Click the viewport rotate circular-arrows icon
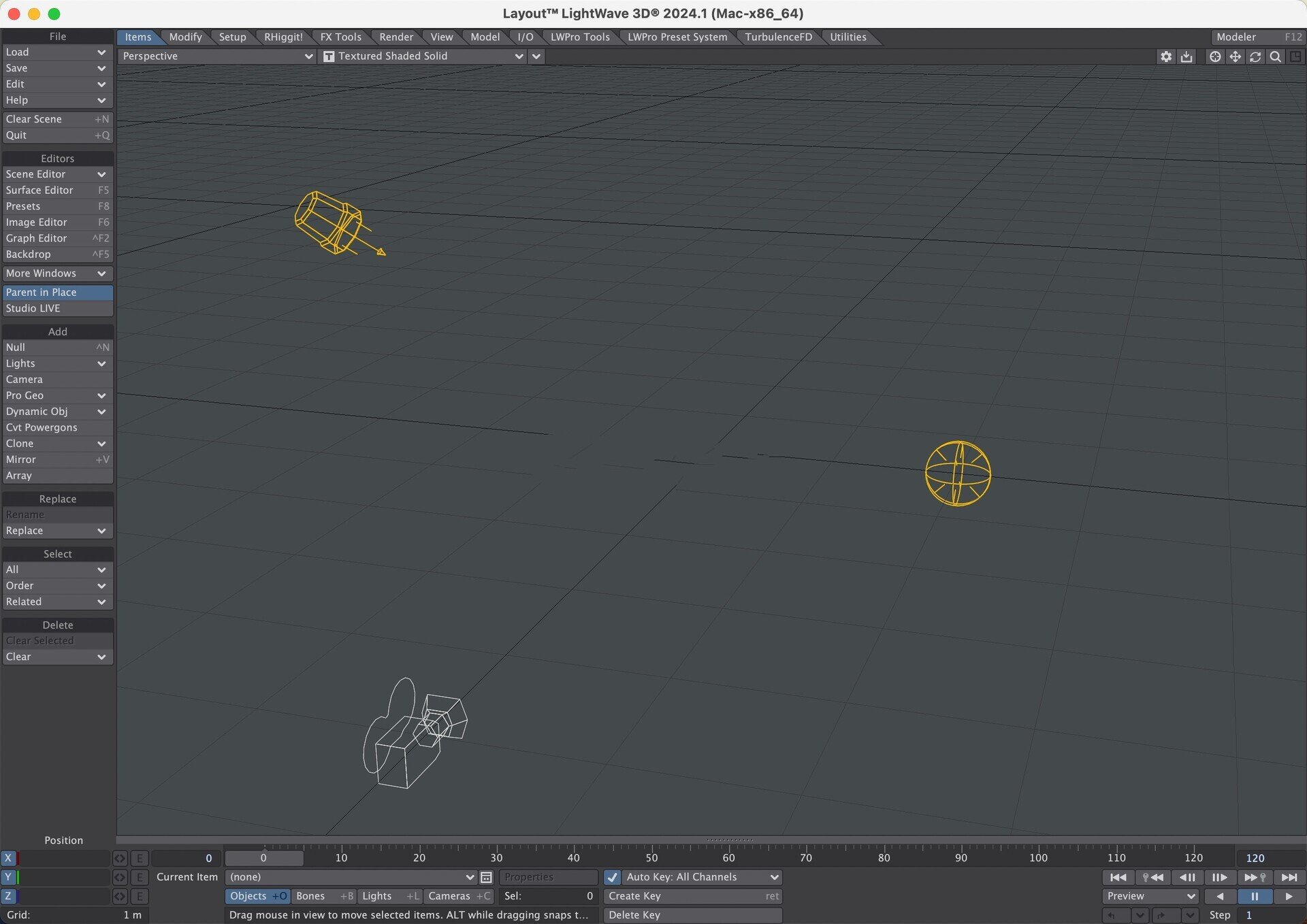This screenshot has height=924, width=1307. (x=1255, y=56)
